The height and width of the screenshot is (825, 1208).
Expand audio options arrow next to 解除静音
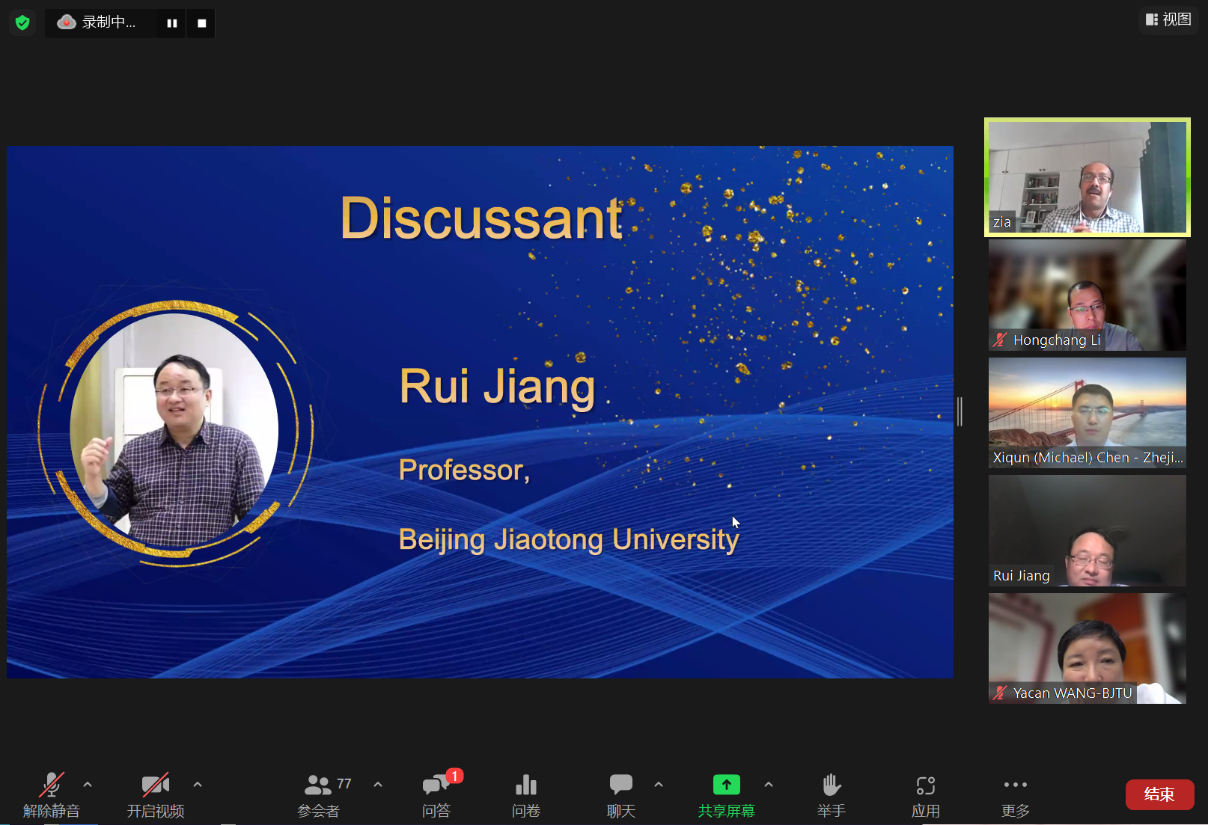[x=87, y=785]
